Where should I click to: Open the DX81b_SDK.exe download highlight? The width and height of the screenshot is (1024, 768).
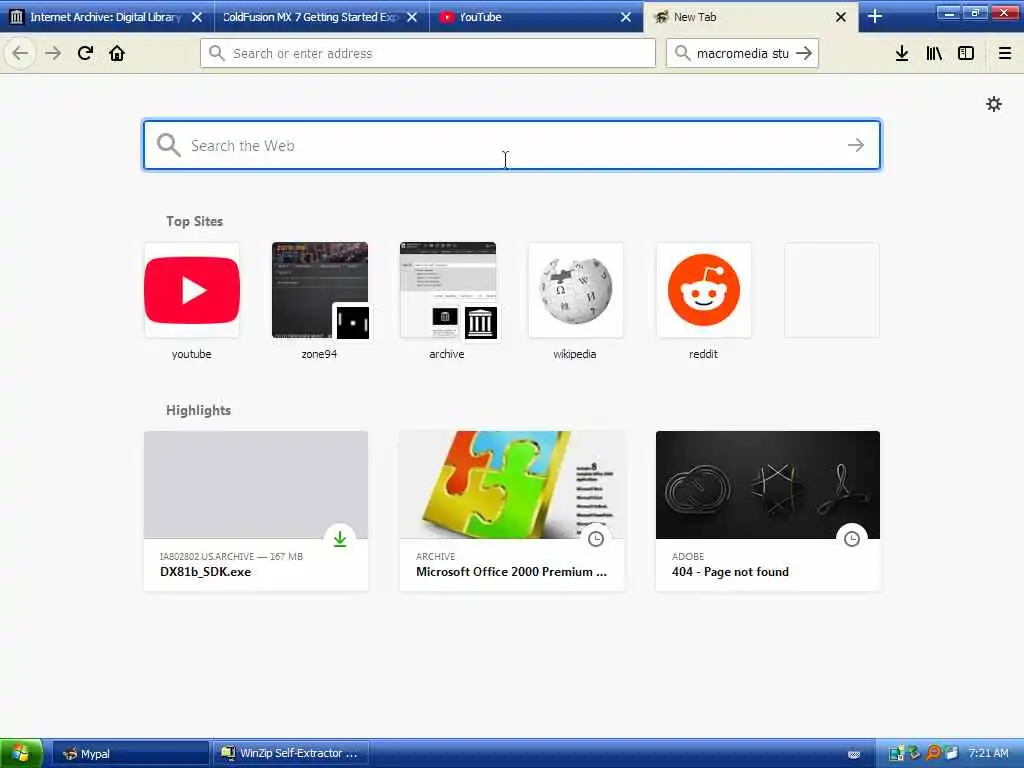point(255,511)
